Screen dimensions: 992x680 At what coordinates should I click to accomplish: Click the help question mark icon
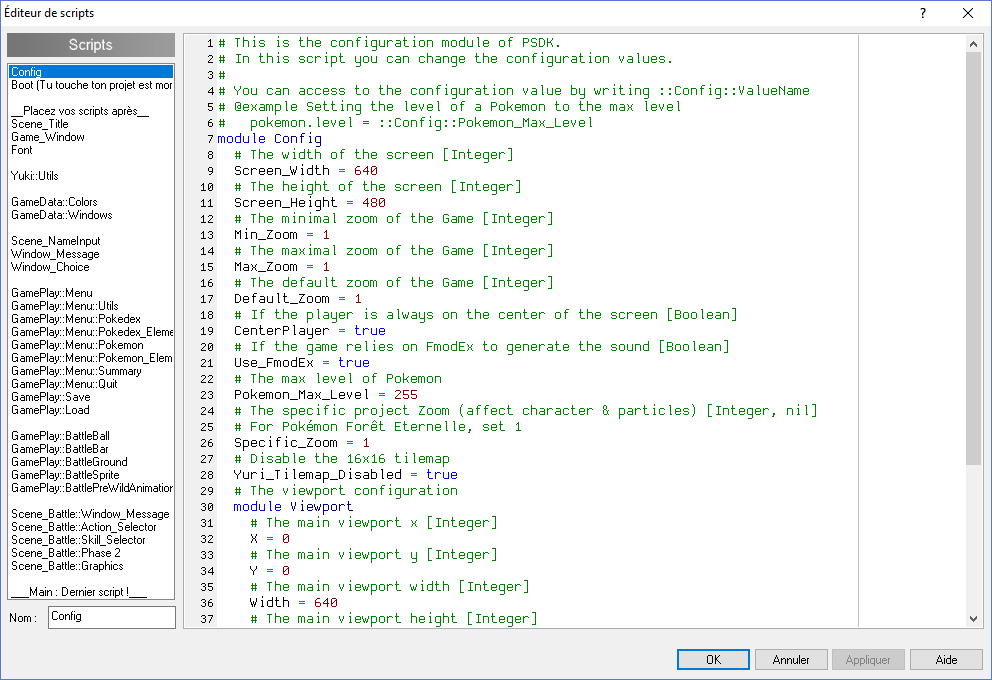pos(923,13)
